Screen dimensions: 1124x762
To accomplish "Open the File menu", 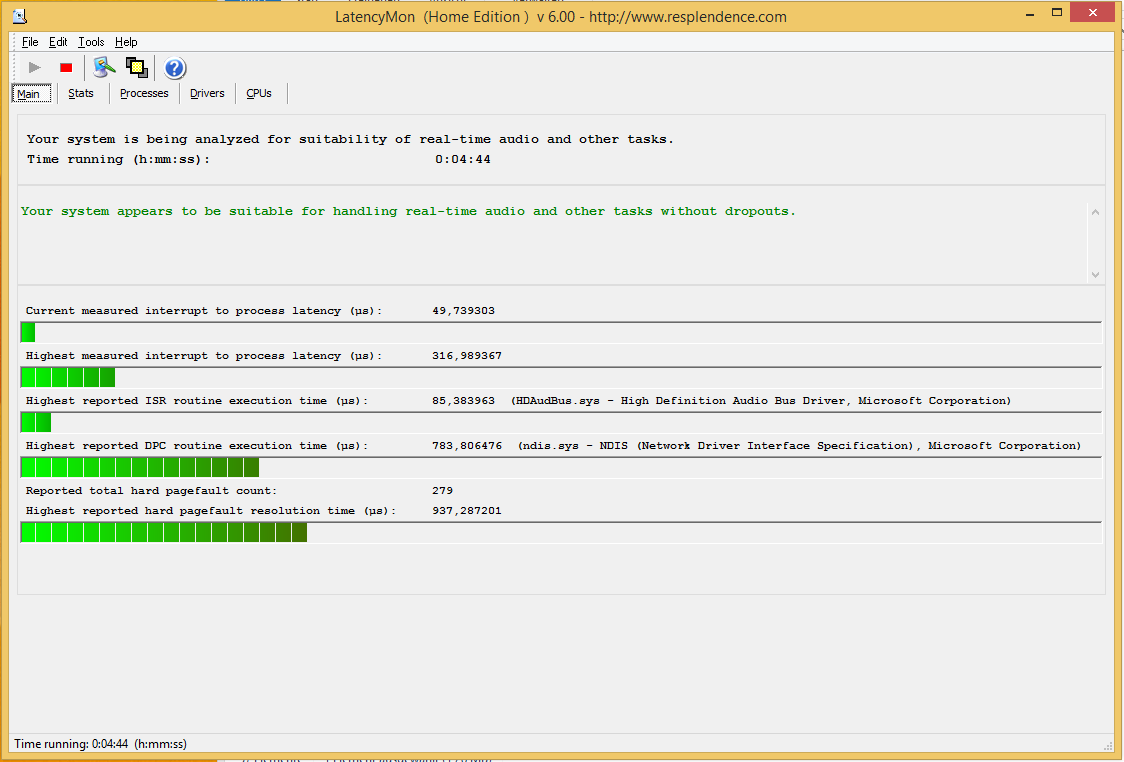I will pyautogui.click(x=30, y=42).
